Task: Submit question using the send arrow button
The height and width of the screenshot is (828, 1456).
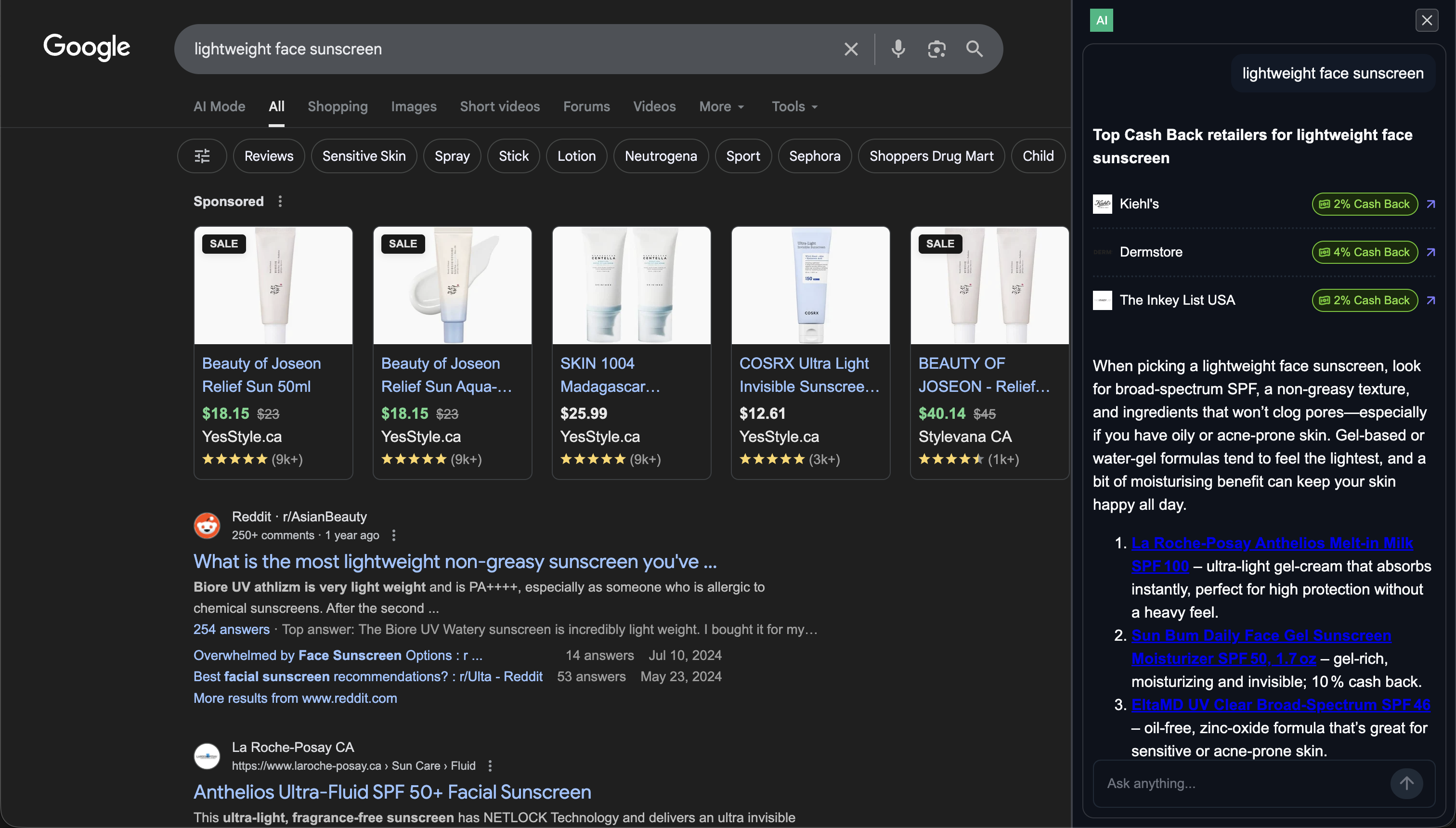Action: pos(1406,783)
